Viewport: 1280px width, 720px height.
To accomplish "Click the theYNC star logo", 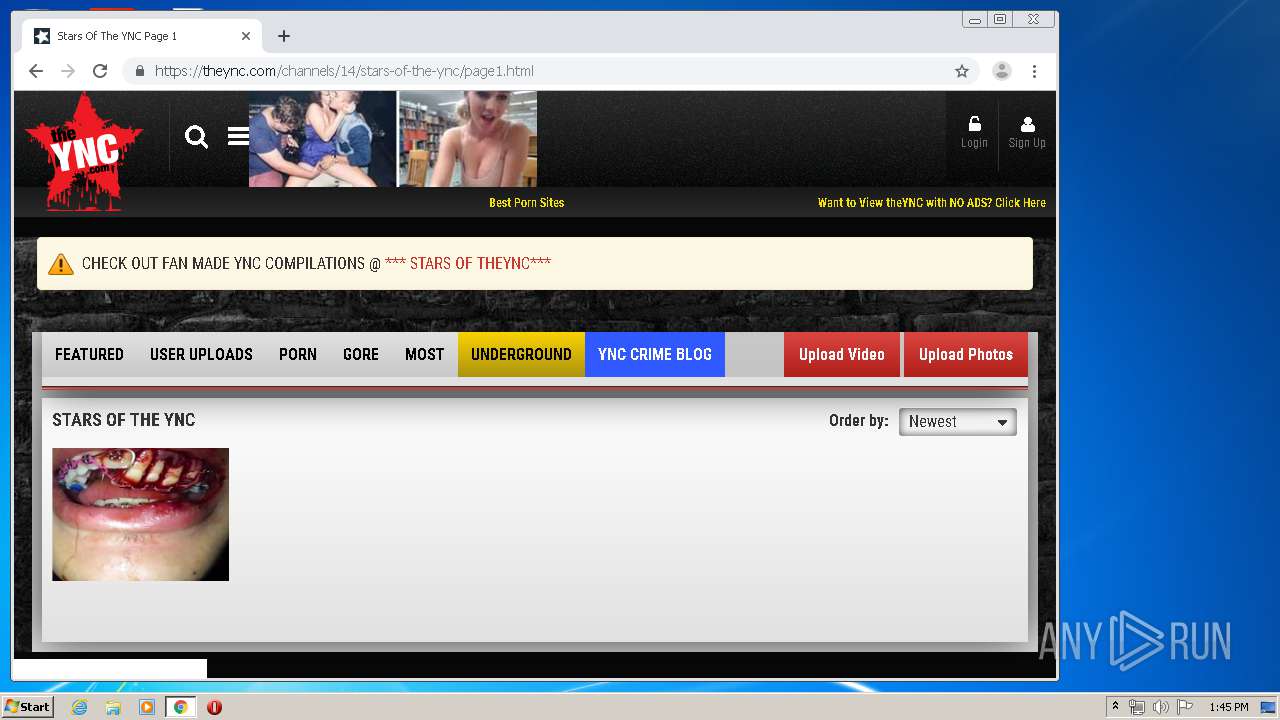I will [x=85, y=152].
